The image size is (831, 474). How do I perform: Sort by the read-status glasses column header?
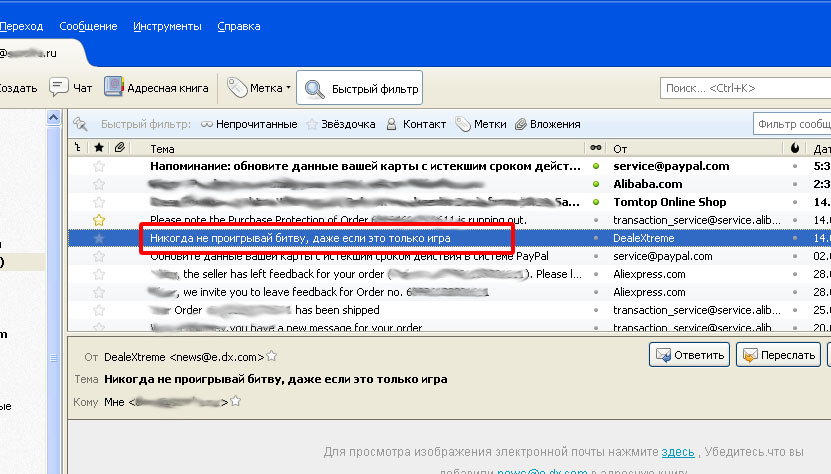[596, 148]
